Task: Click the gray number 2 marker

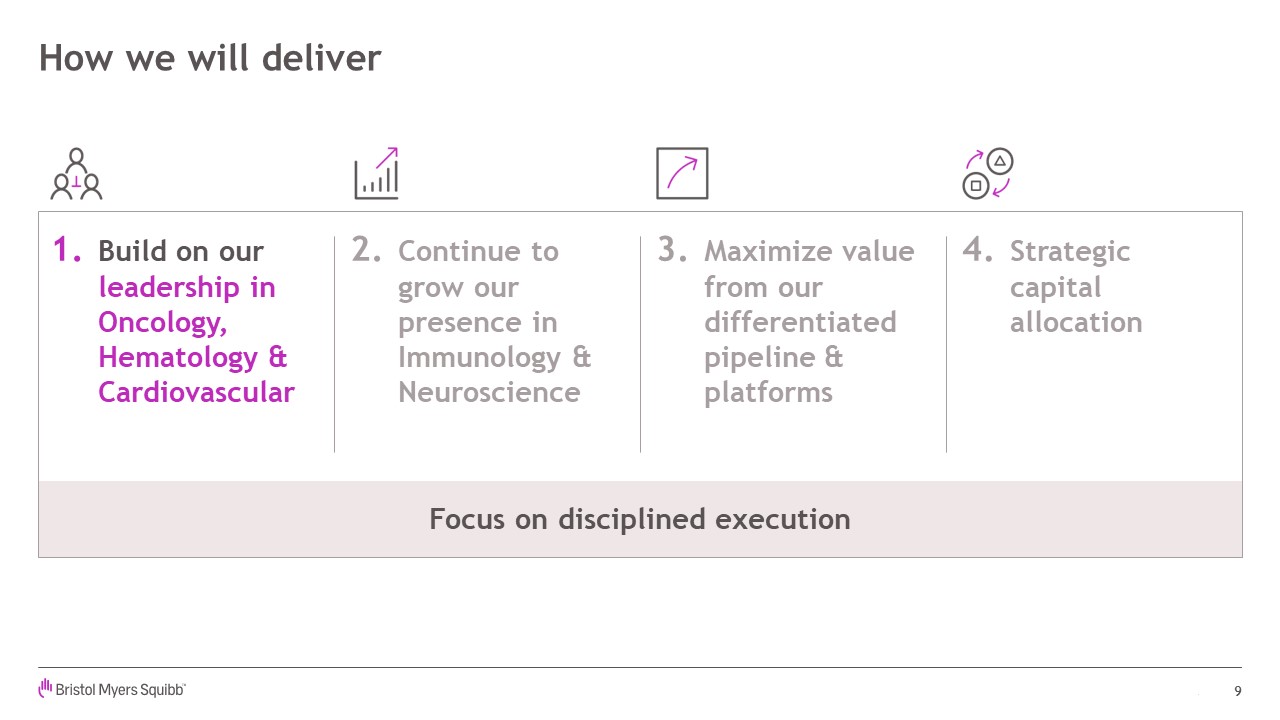Action: pos(367,250)
